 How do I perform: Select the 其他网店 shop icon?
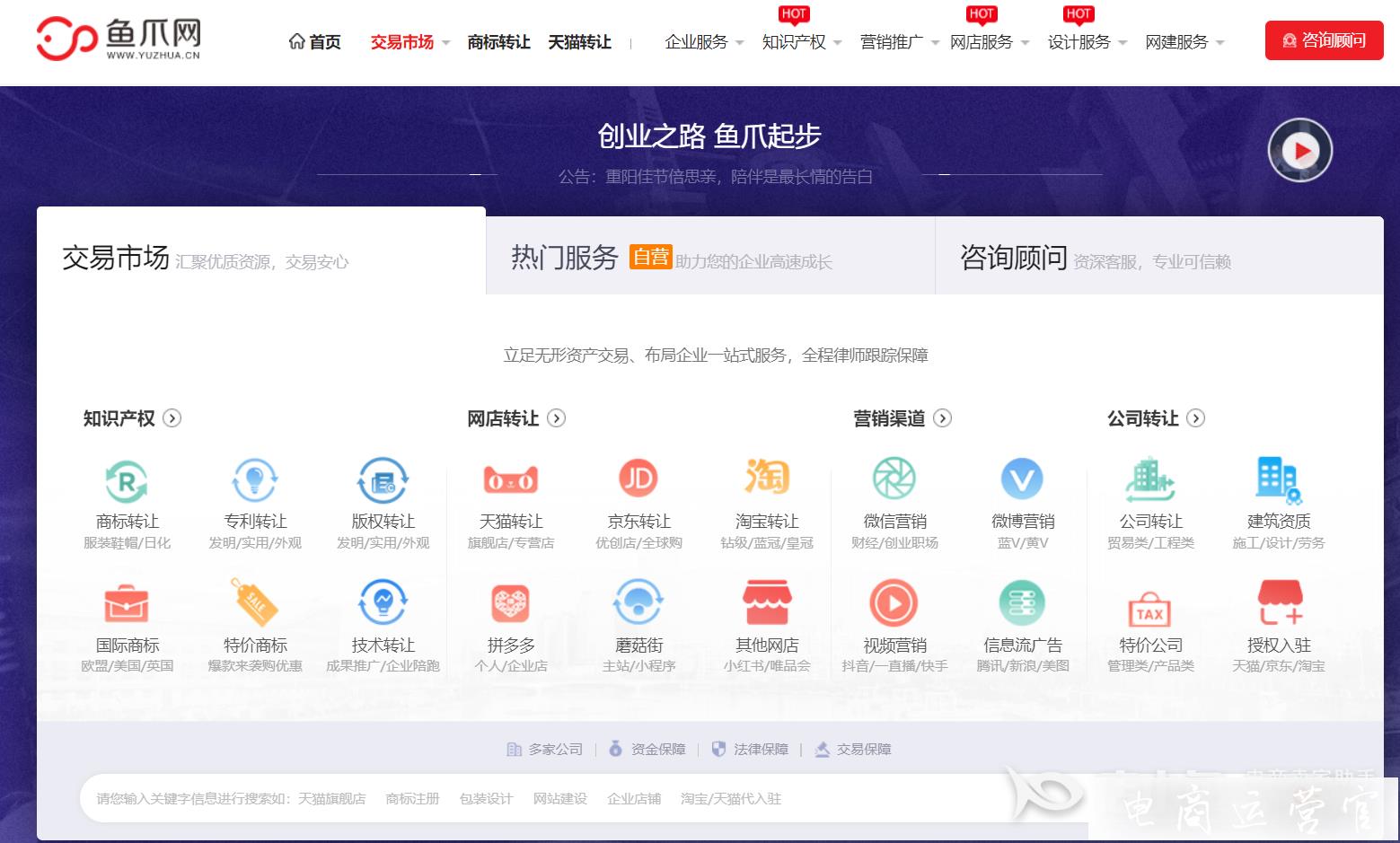(767, 602)
